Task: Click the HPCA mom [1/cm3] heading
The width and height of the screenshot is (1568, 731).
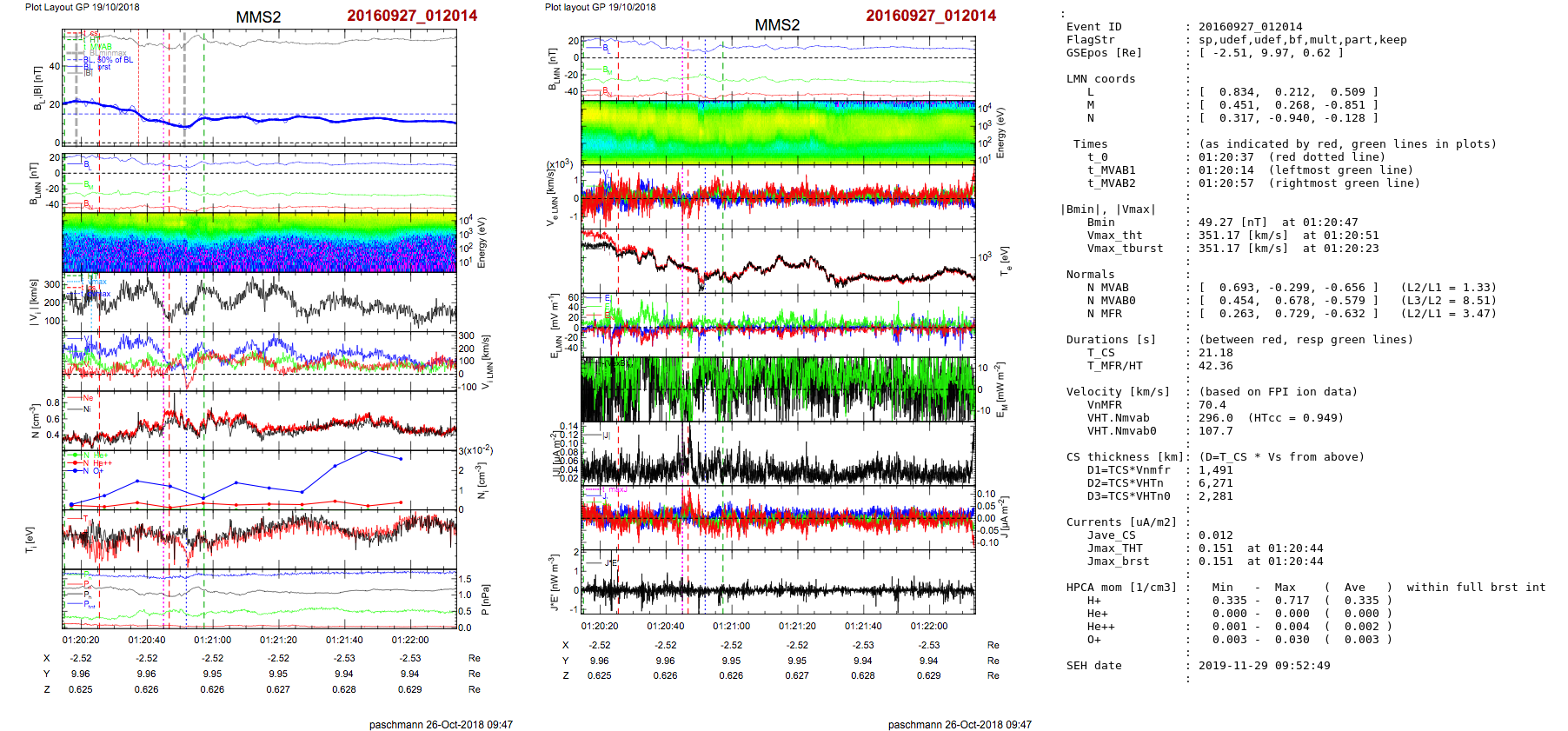Action: [x=1121, y=588]
